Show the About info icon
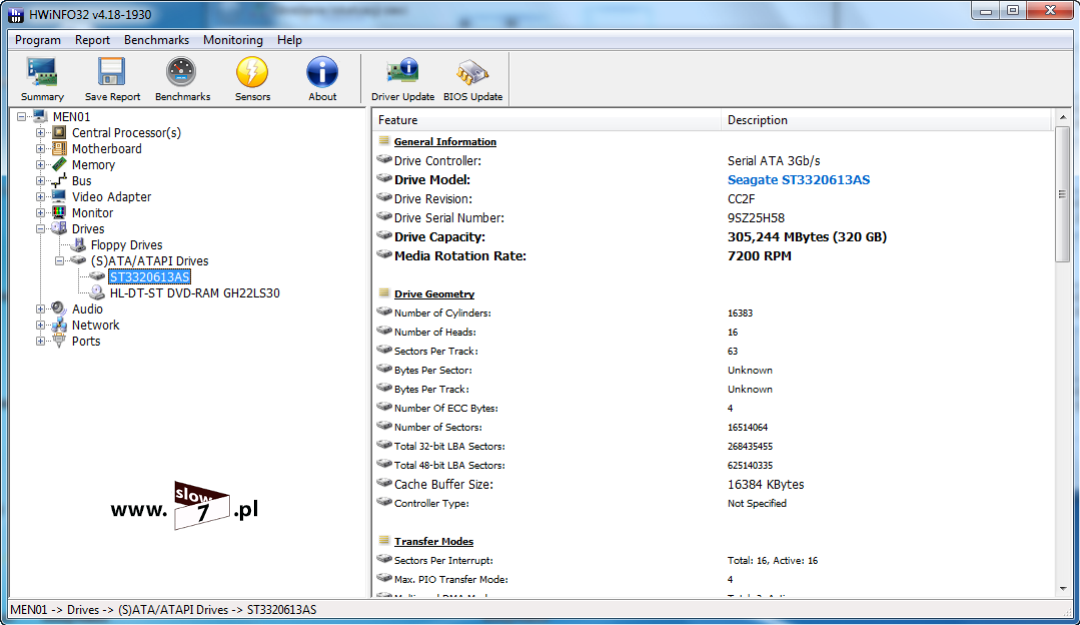The width and height of the screenshot is (1080, 625). click(x=322, y=72)
